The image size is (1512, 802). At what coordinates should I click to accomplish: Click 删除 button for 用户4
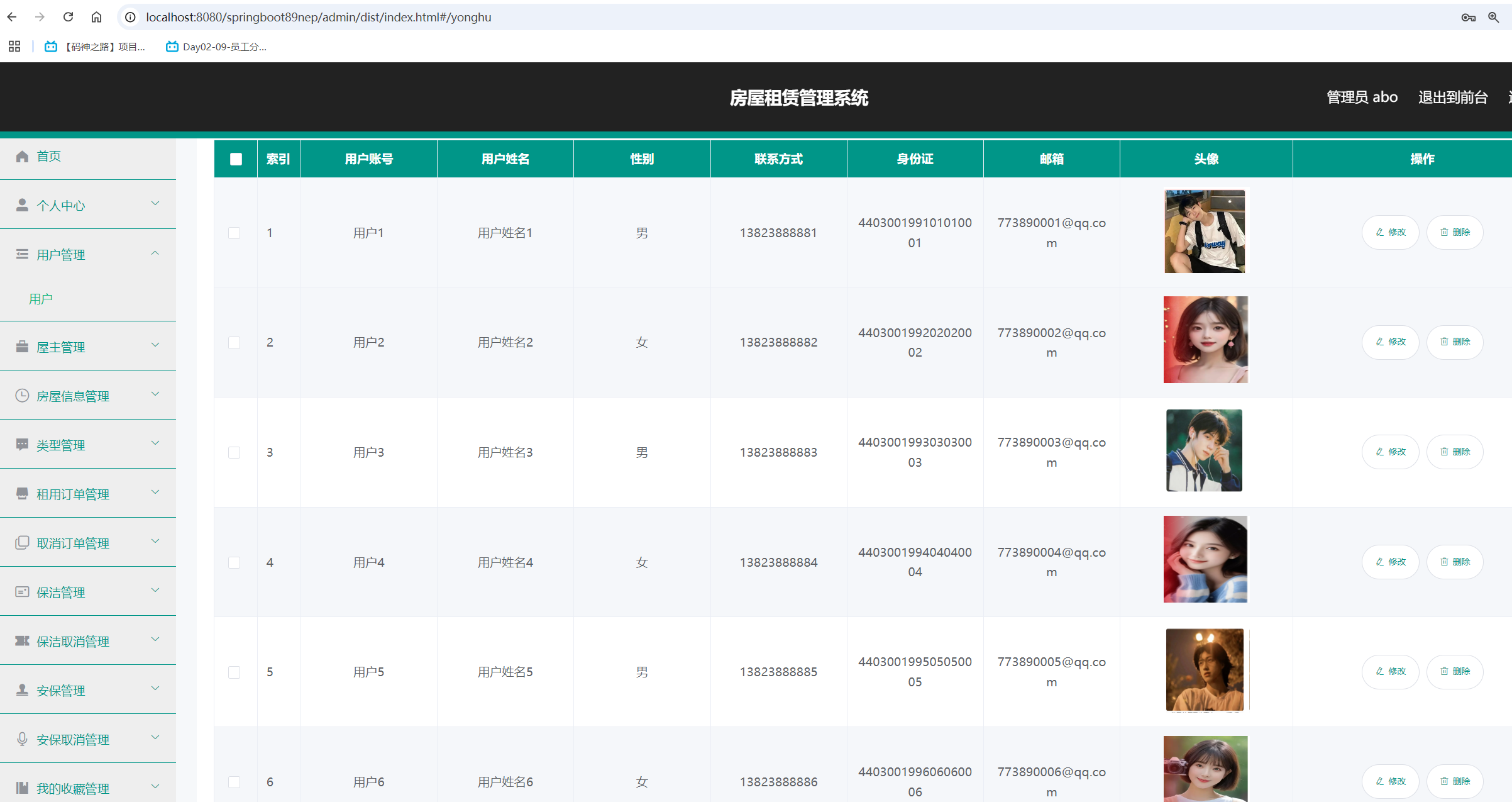(1455, 562)
